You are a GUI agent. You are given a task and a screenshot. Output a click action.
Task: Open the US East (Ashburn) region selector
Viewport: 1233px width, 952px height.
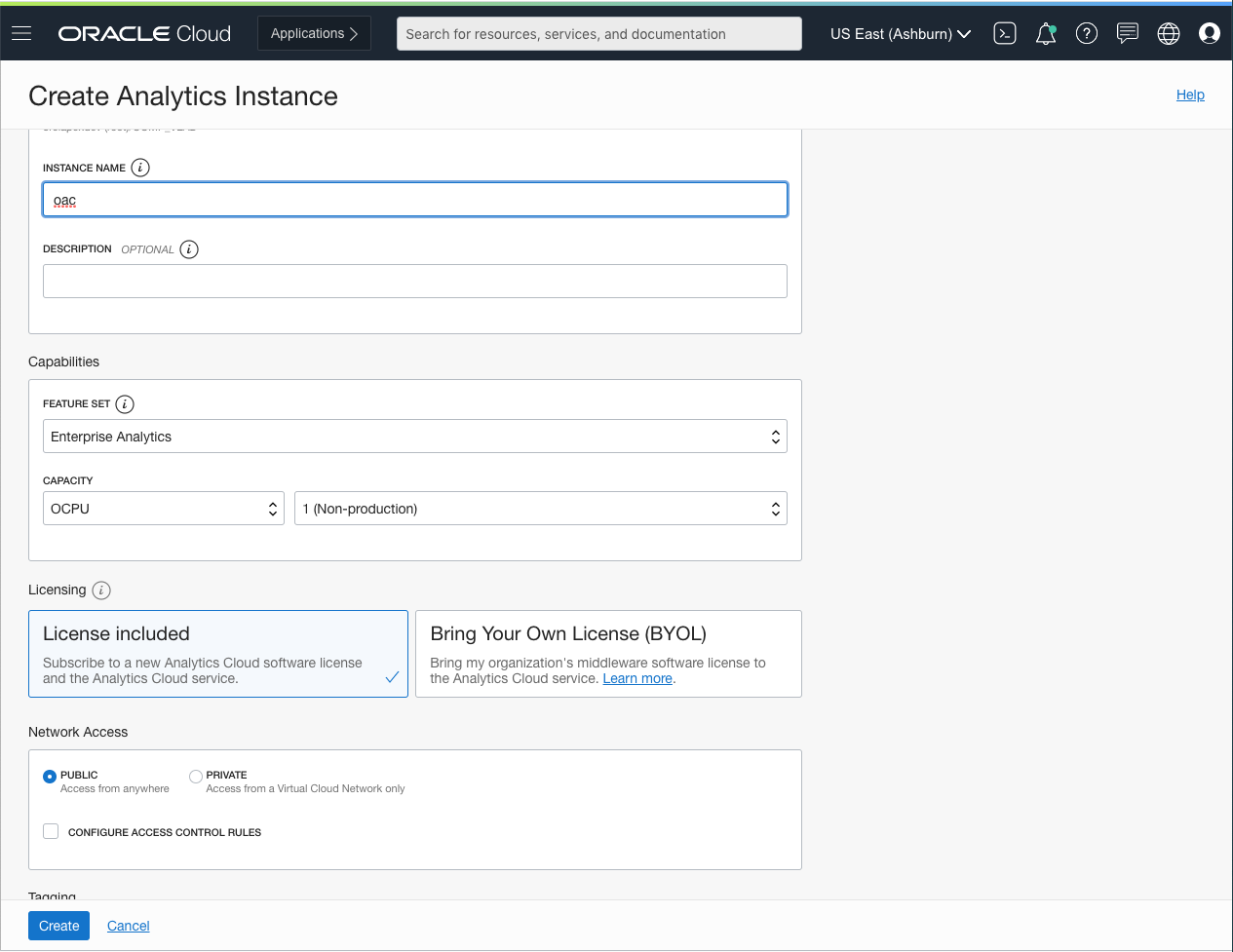[899, 32]
